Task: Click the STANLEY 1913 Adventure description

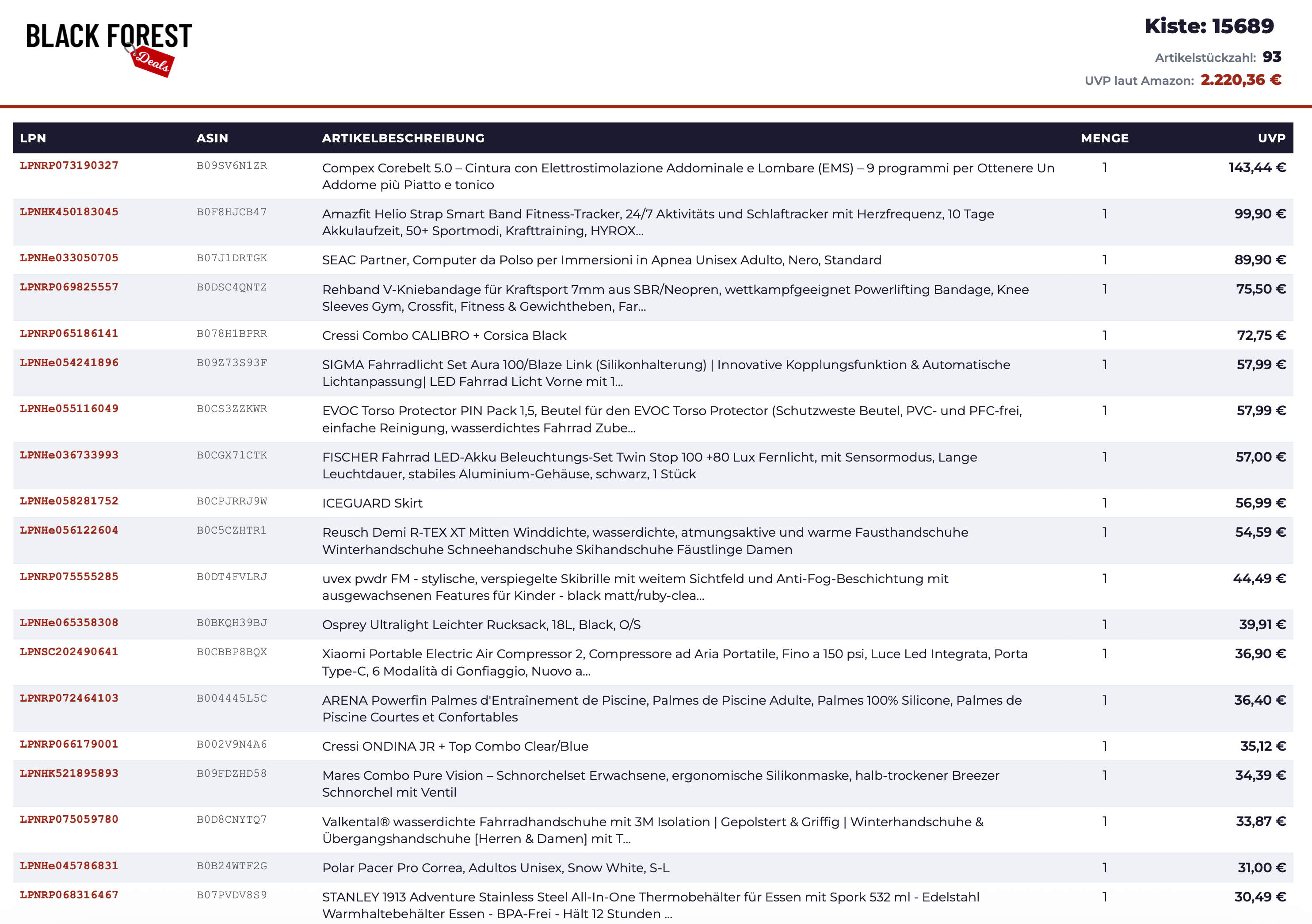Action: 651,905
